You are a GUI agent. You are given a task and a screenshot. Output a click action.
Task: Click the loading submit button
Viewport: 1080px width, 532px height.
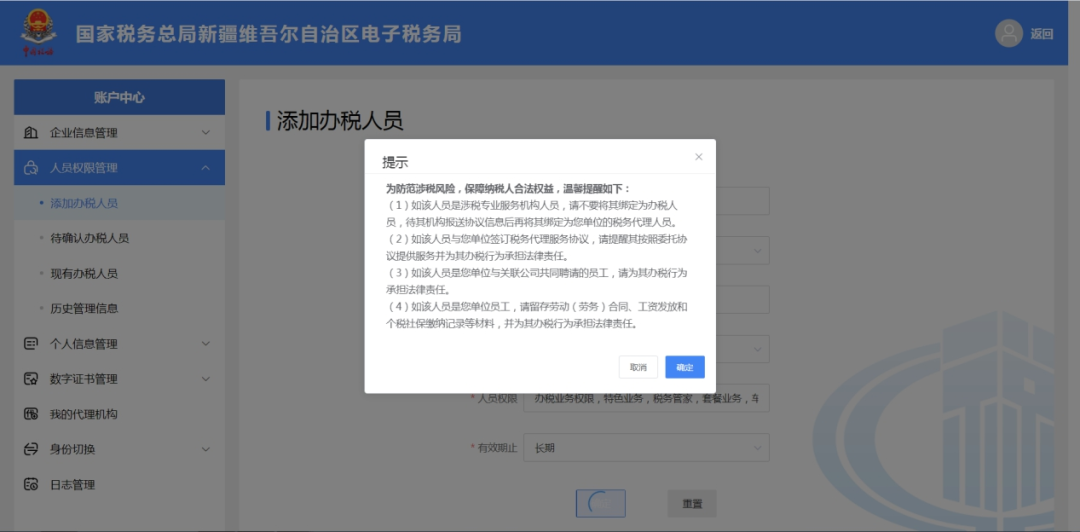click(x=601, y=504)
